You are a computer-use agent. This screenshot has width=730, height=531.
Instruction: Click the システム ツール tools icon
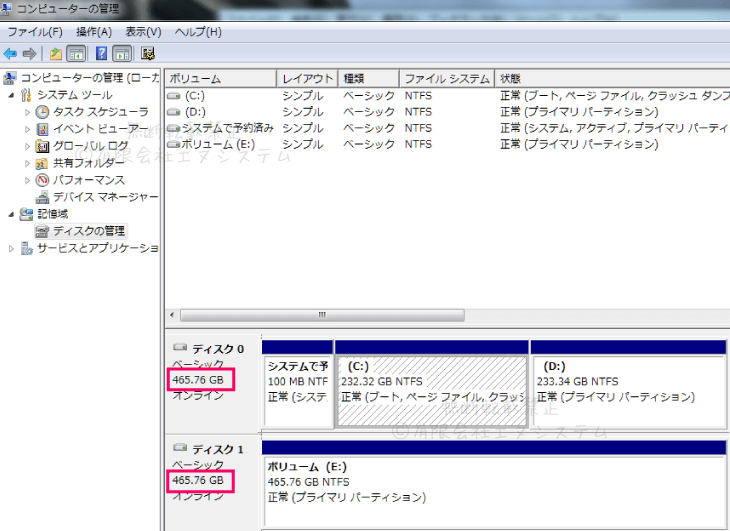click(x=27, y=95)
